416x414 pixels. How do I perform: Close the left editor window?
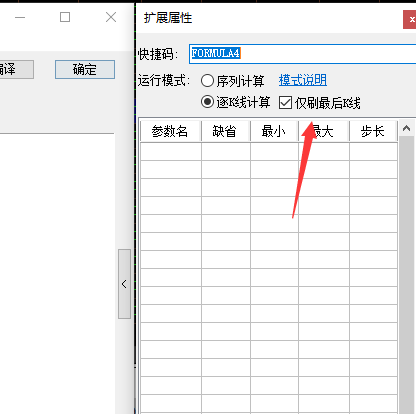click(111, 17)
